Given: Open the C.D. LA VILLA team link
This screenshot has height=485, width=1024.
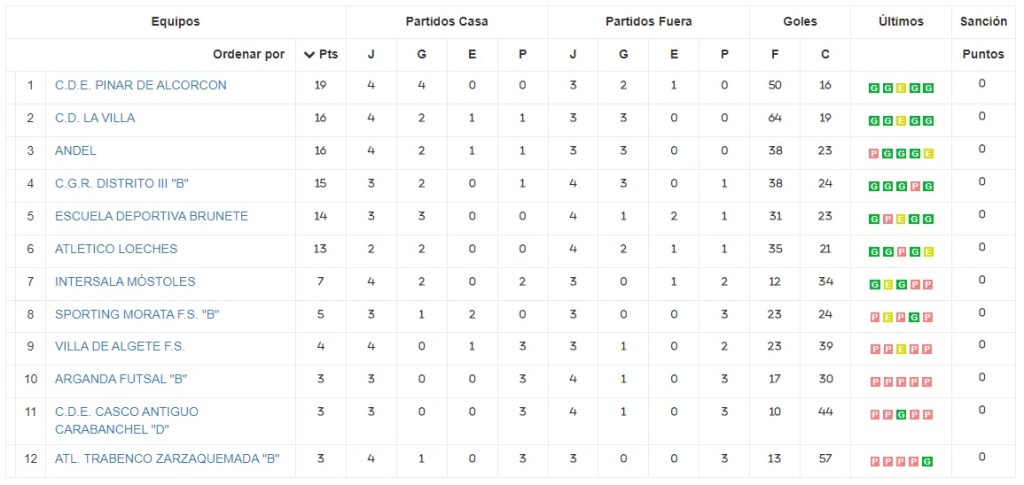Looking at the screenshot, I should coord(95,118).
